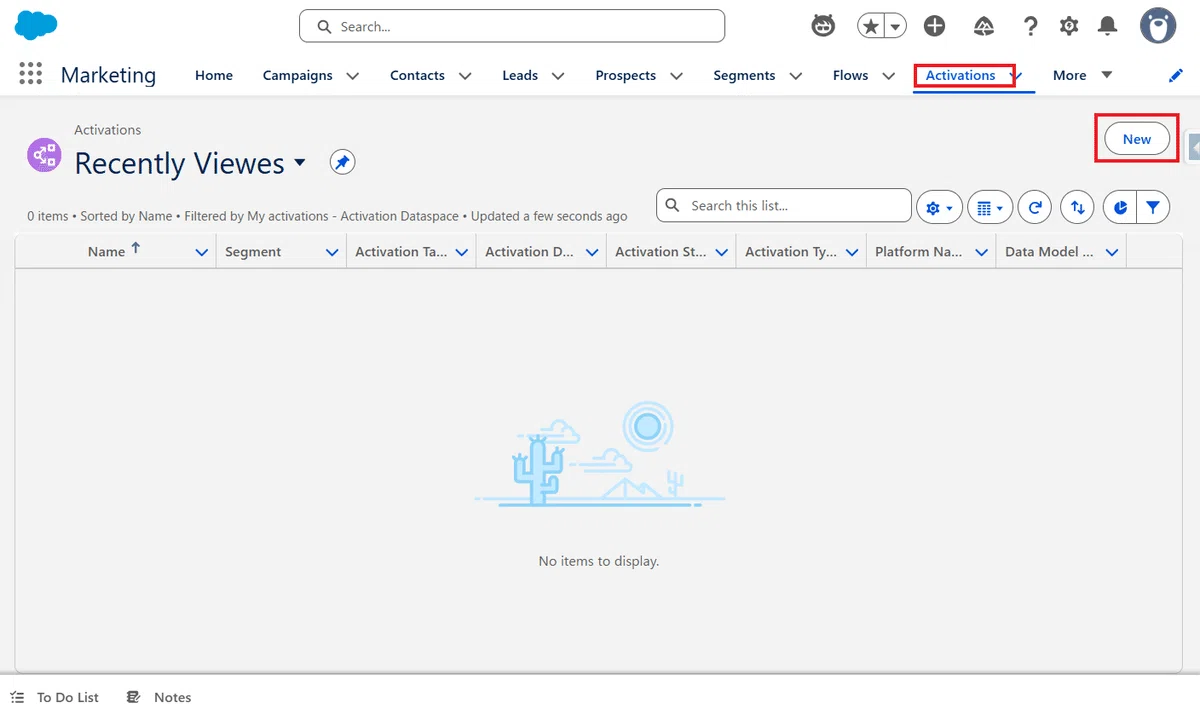The width and height of the screenshot is (1200, 713).
Task: Open Activation St... column actions chevron
Action: click(x=722, y=253)
